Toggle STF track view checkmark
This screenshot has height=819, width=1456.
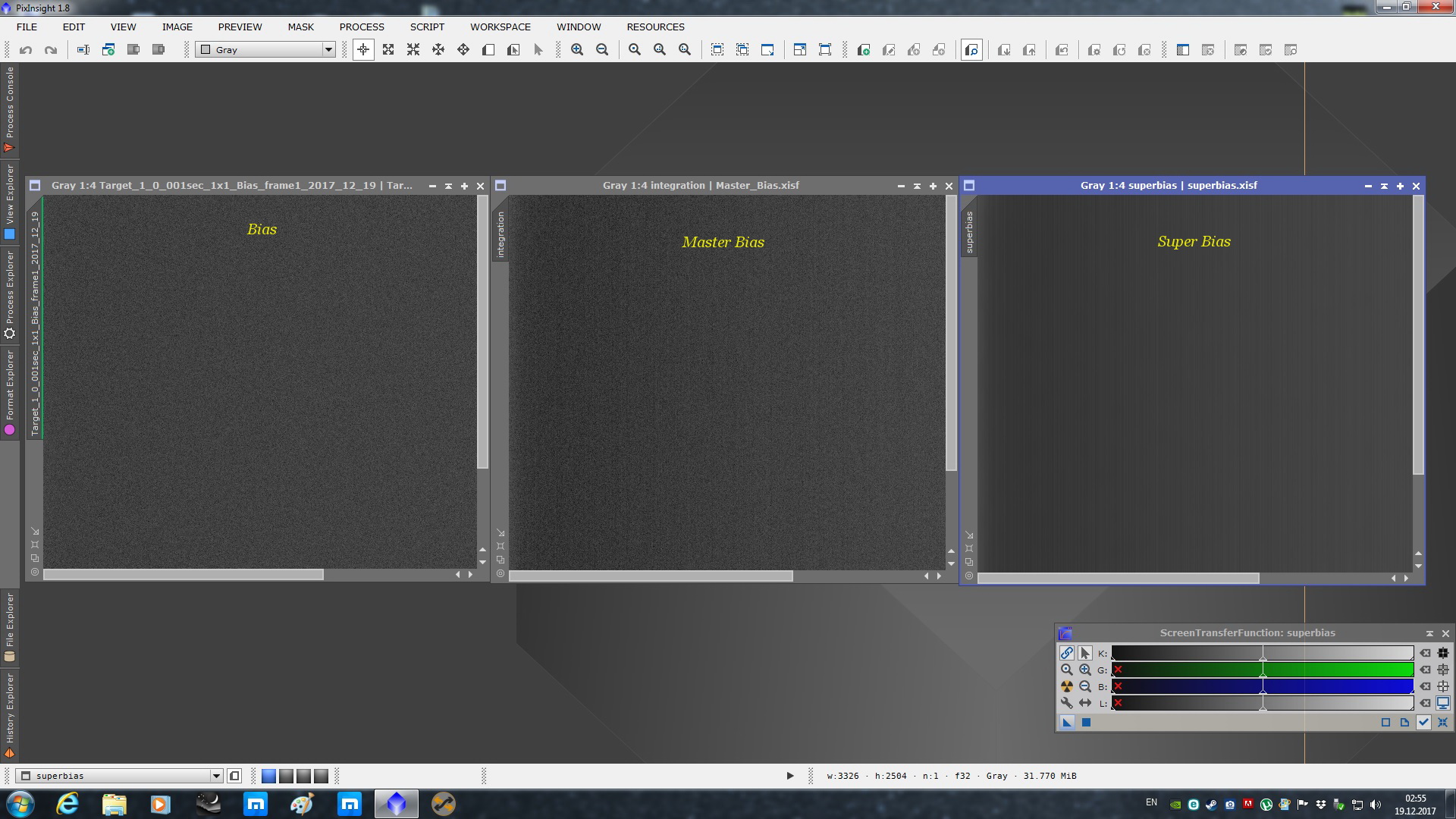tap(1423, 723)
